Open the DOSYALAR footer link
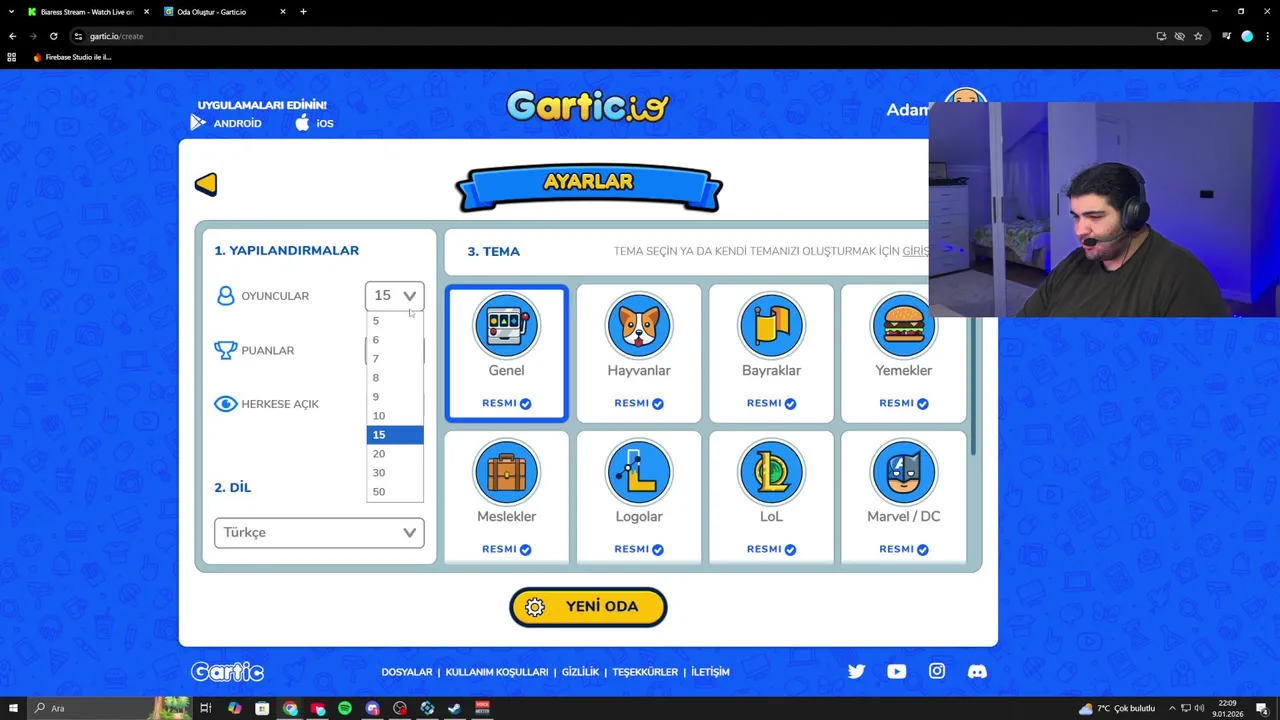The width and height of the screenshot is (1280, 720). coord(407,672)
